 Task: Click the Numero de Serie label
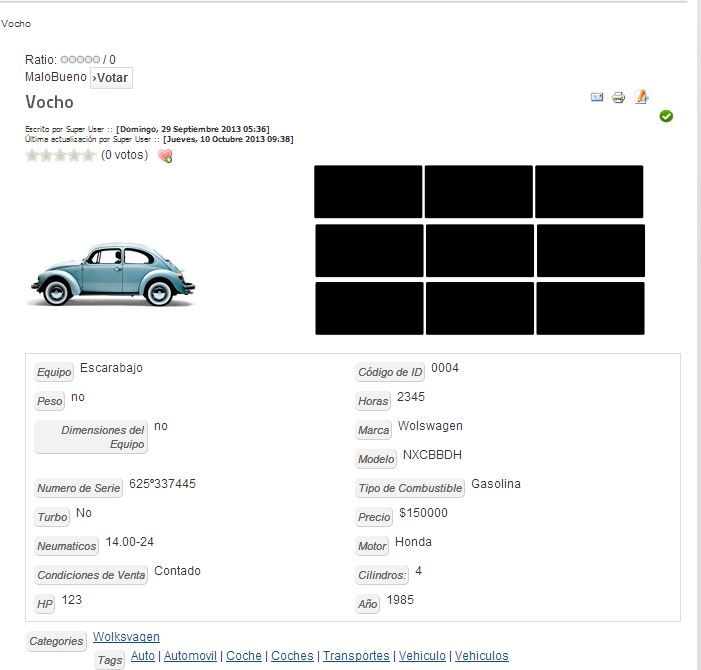pos(79,488)
